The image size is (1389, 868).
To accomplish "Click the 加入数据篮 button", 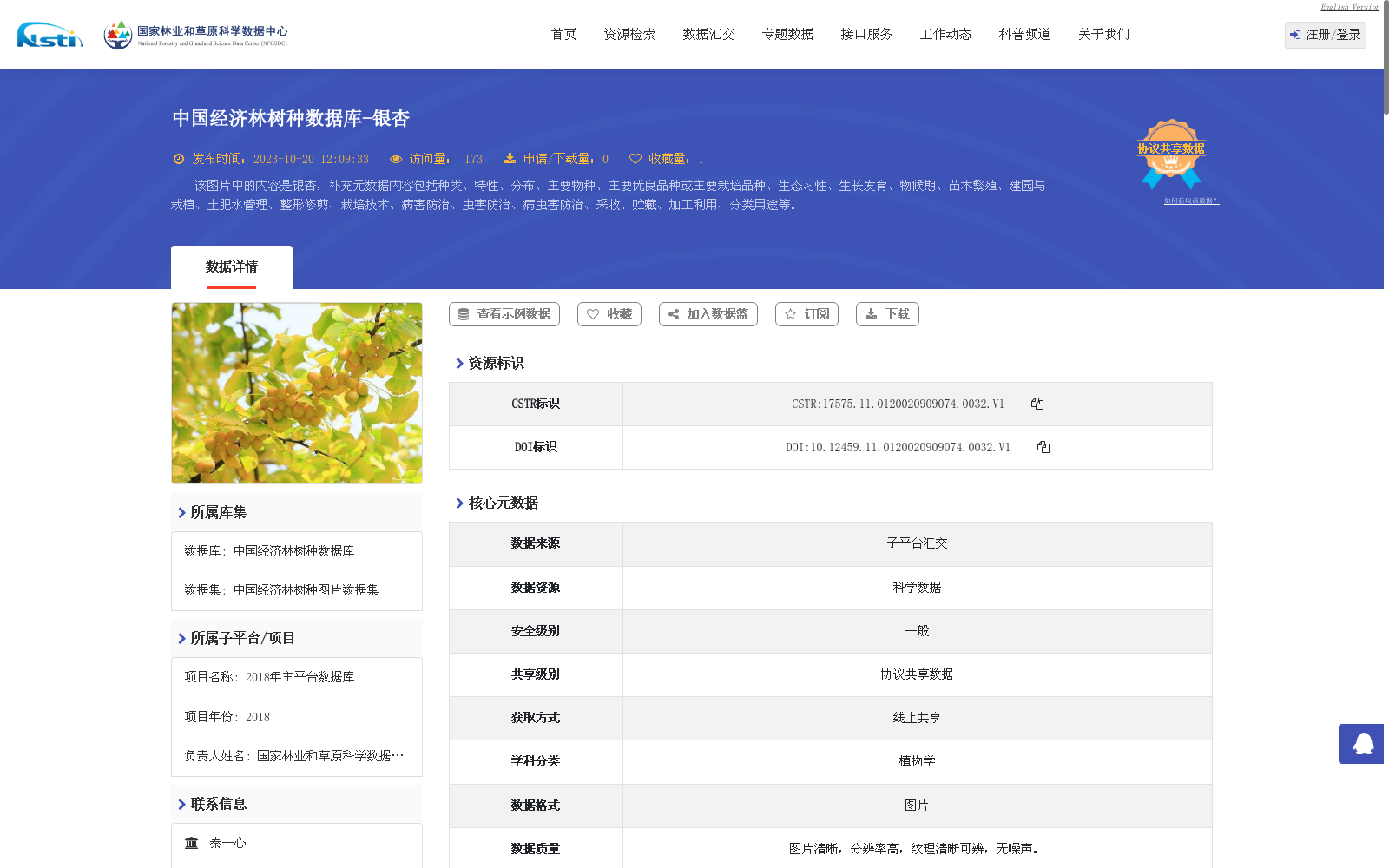I will 708,314.
